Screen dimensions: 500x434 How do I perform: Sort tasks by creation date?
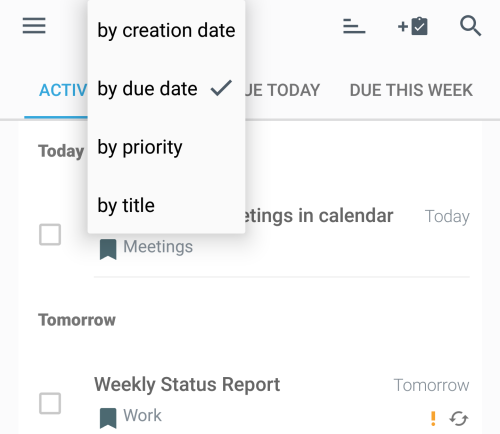click(166, 30)
